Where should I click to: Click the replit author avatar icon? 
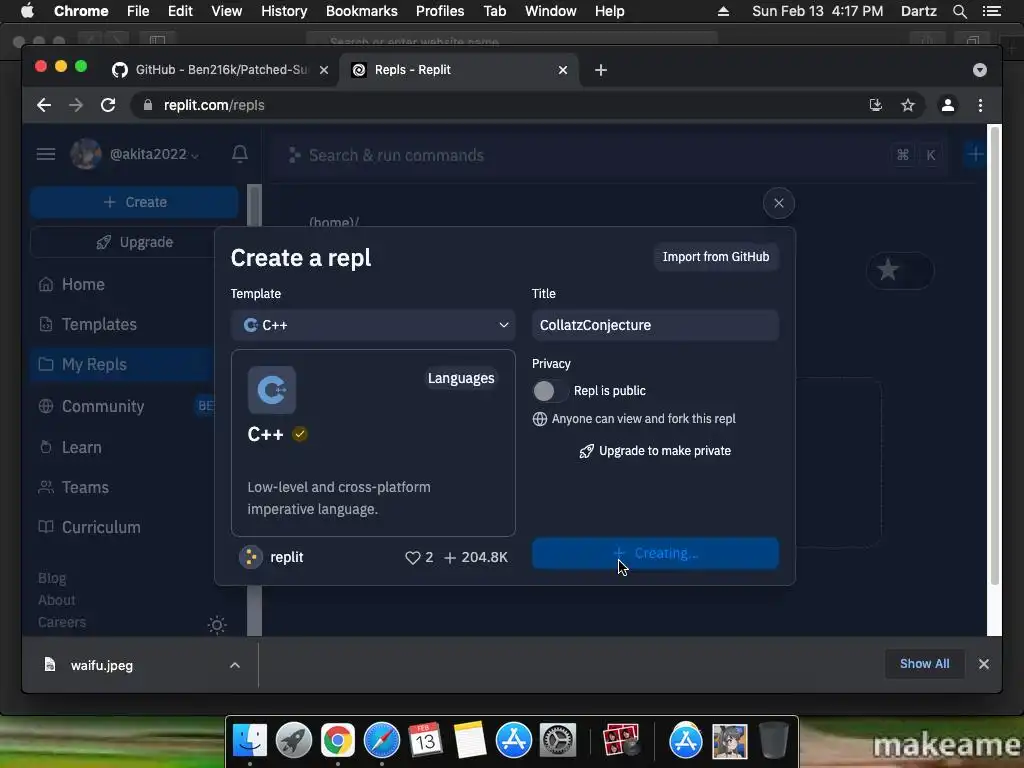[250, 557]
